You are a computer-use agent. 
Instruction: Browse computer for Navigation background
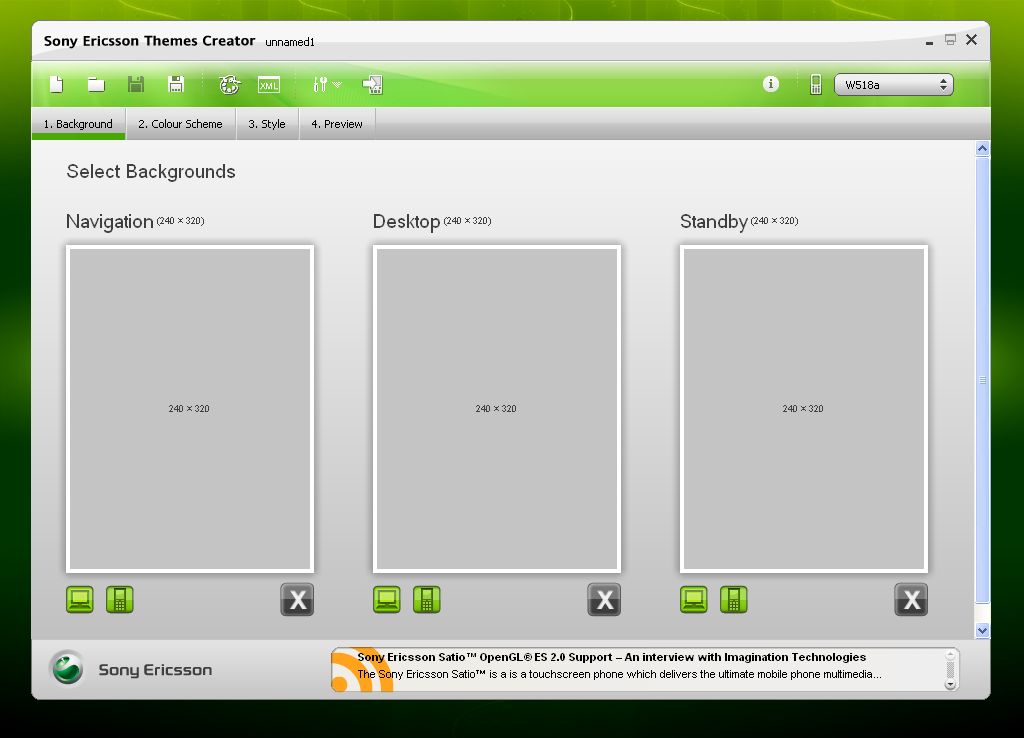pyautogui.click(x=80, y=600)
